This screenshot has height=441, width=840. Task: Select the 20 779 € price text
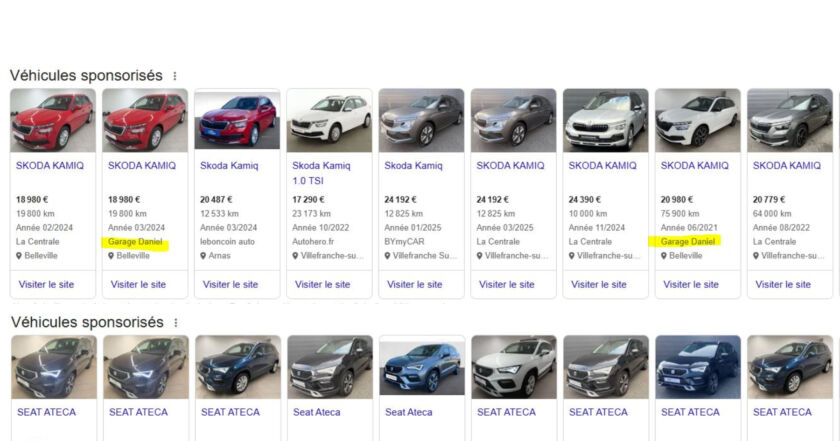769,199
